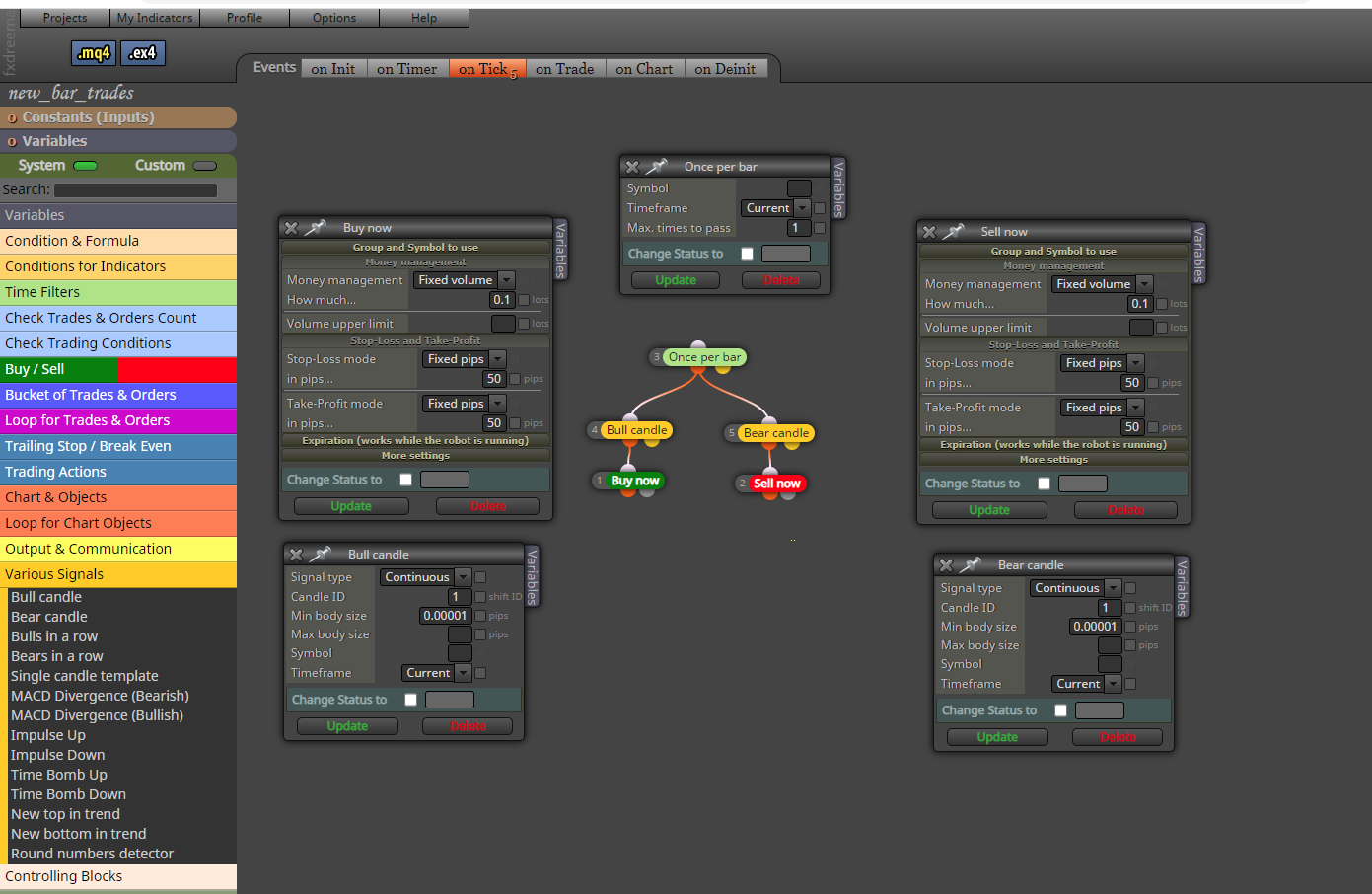This screenshot has height=894, width=1372.
Task: Switch to the on Trade tab
Action: tap(565, 69)
